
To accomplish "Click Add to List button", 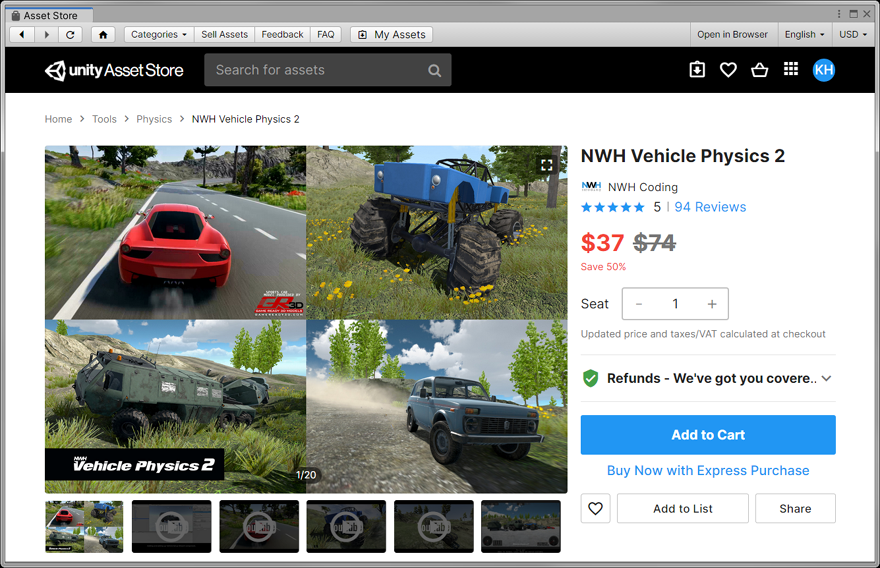I will (682, 509).
